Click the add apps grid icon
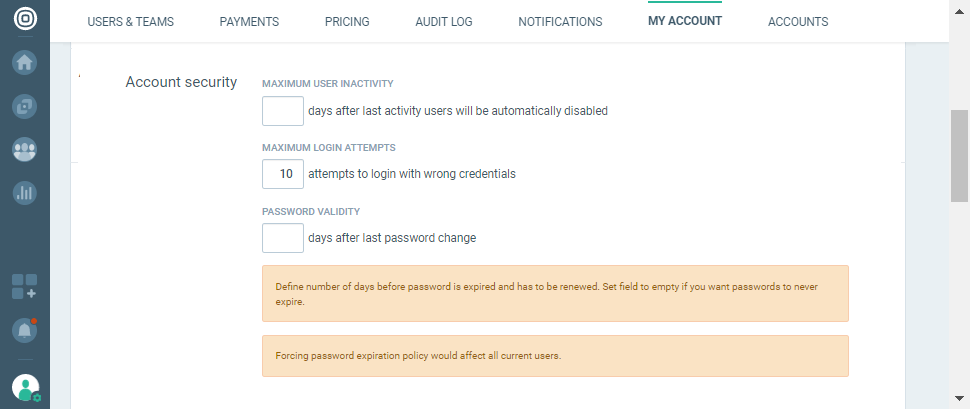970x409 pixels. pos(25,287)
